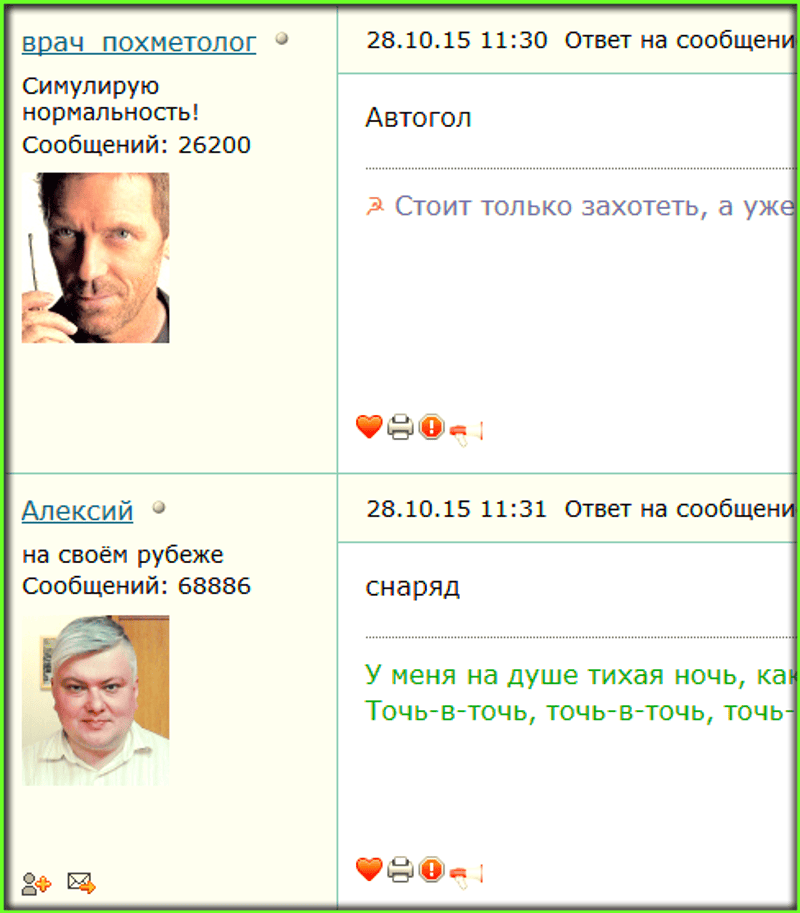
Task: Print the снаряд post via printer icon
Action: pos(401,869)
